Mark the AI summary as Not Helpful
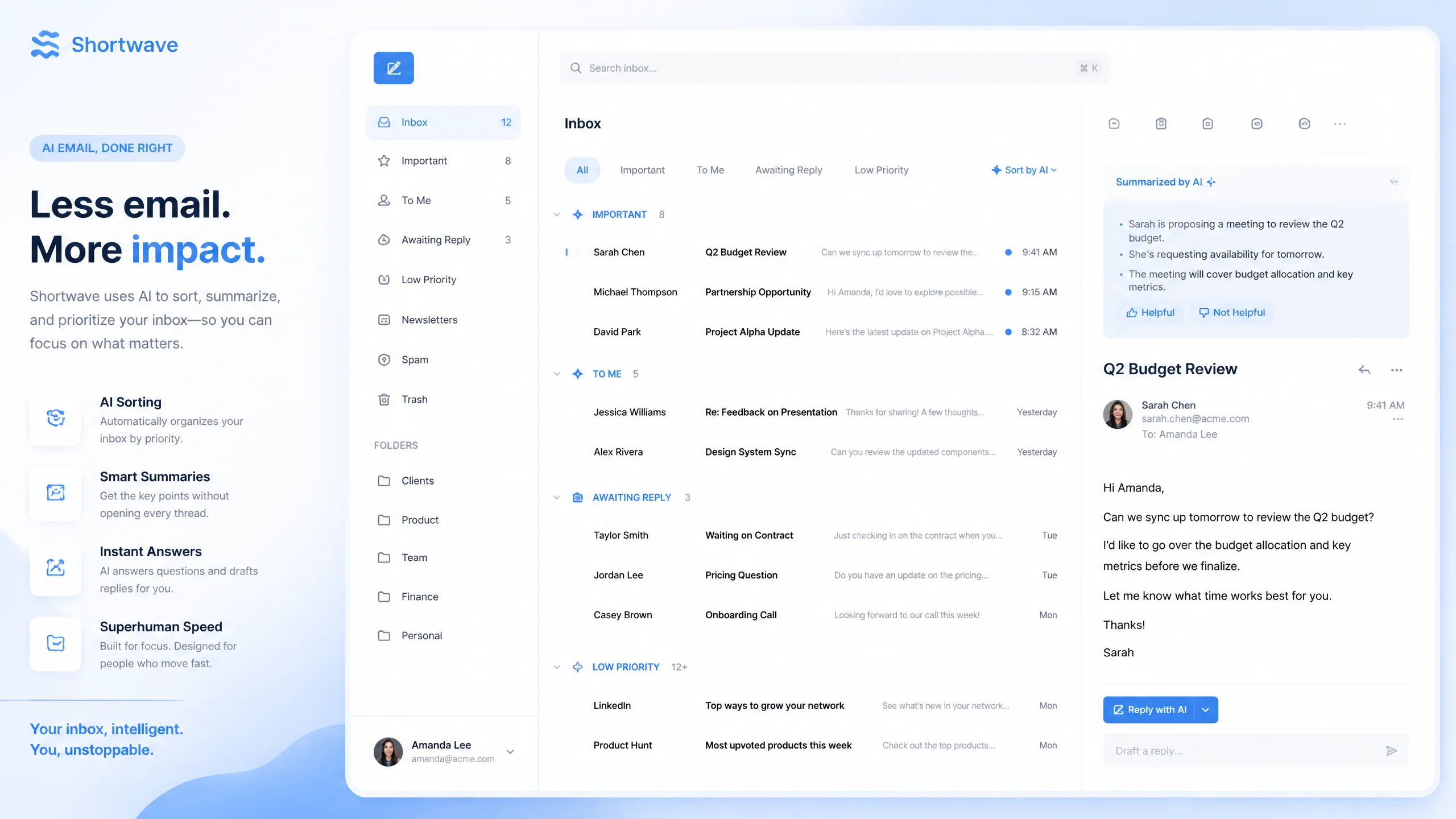The height and width of the screenshot is (819, 1456). pyautogui.click(x=1231, y=313)
